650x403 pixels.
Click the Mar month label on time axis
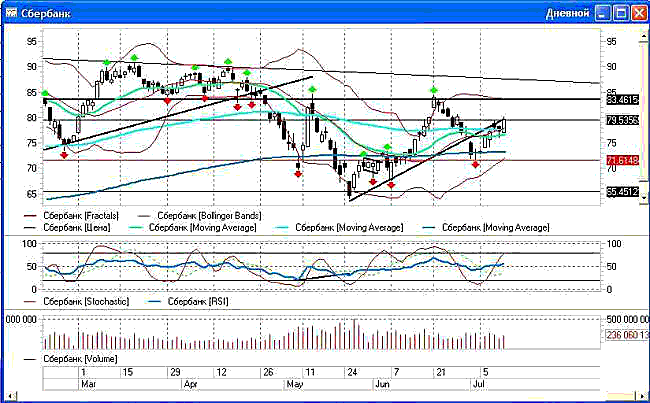click(x=89, y=384)
